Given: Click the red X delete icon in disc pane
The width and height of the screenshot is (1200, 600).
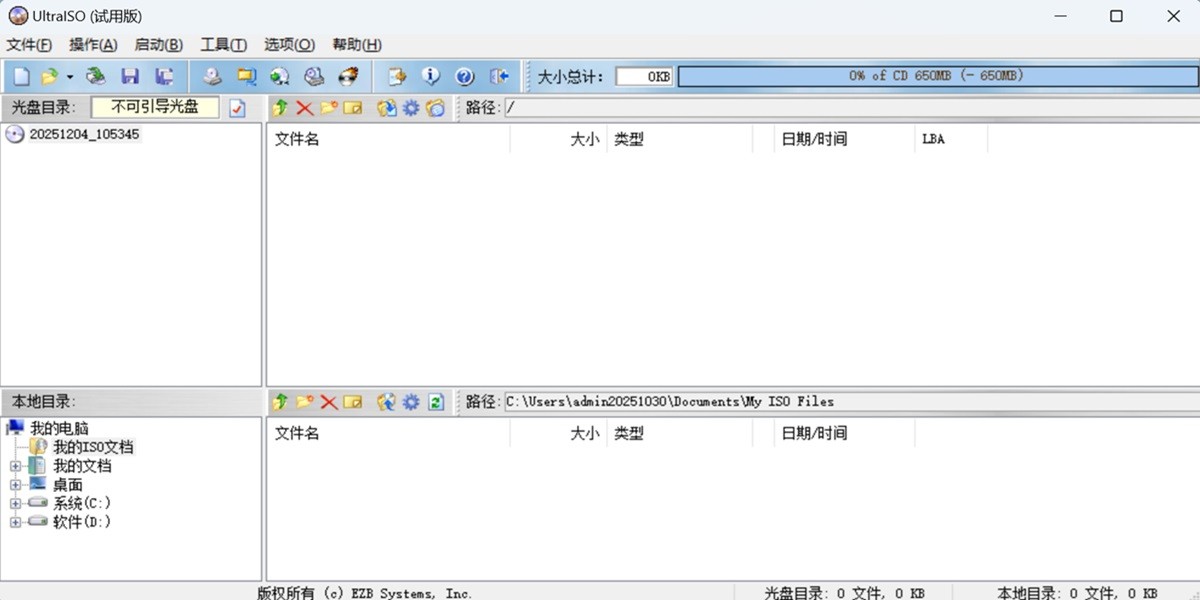Looking at the screenshot, I should point(304,108).
